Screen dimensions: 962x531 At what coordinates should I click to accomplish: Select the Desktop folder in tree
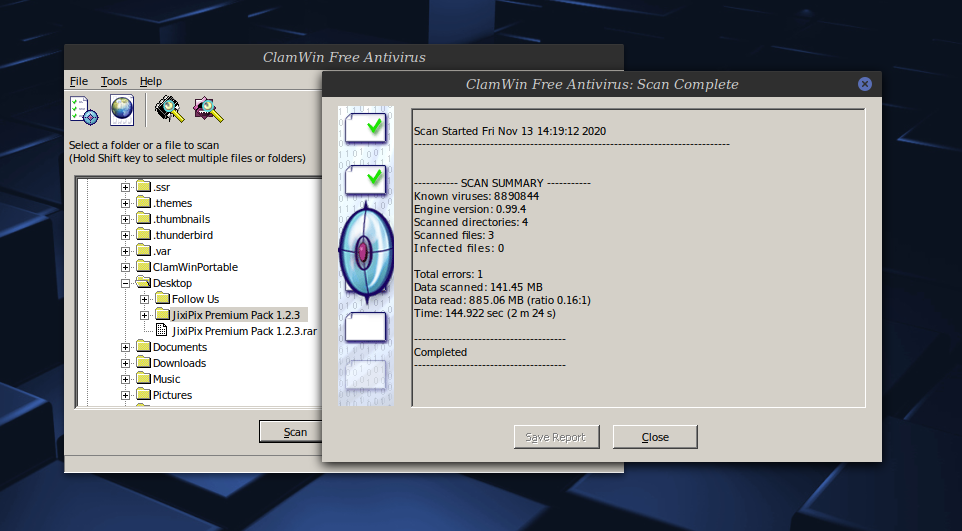tap(172, 283)
